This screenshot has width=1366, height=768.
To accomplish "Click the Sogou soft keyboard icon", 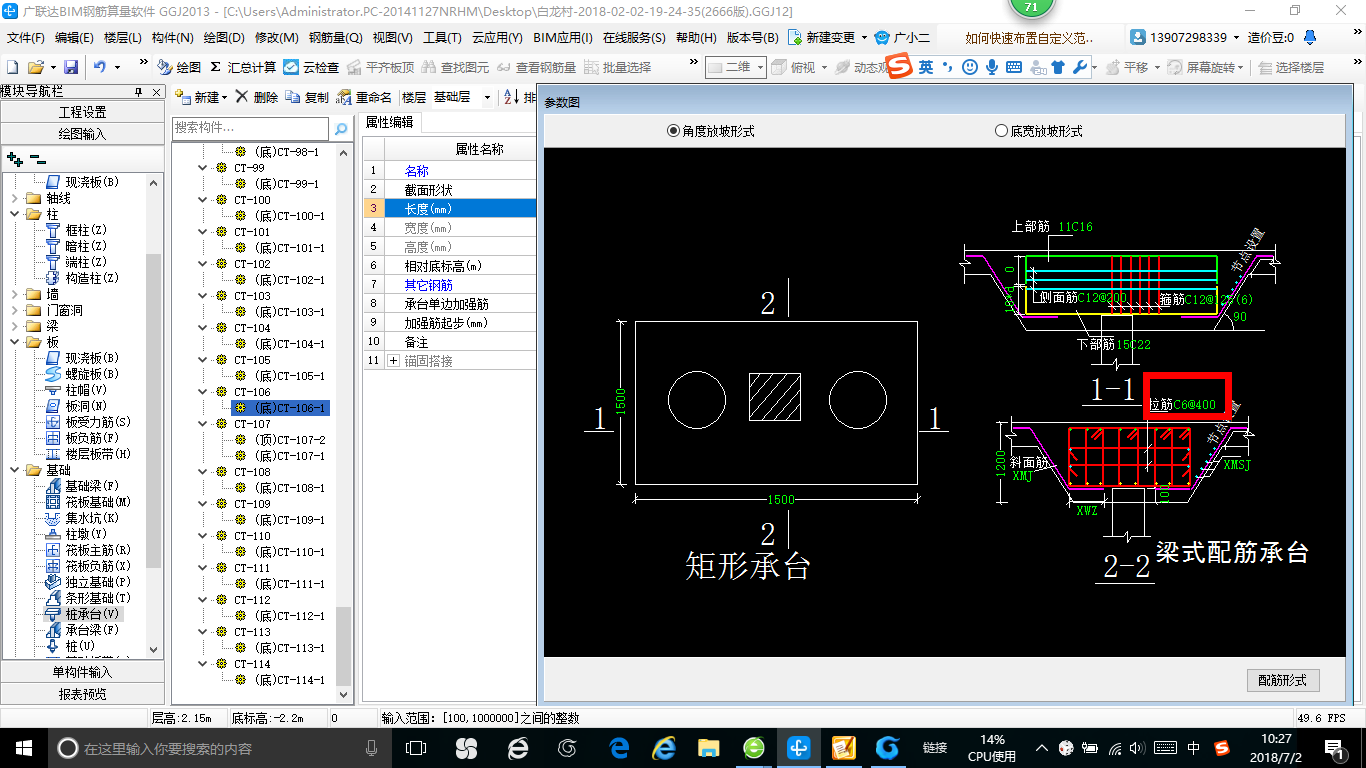I will (x=1014, y=67).
